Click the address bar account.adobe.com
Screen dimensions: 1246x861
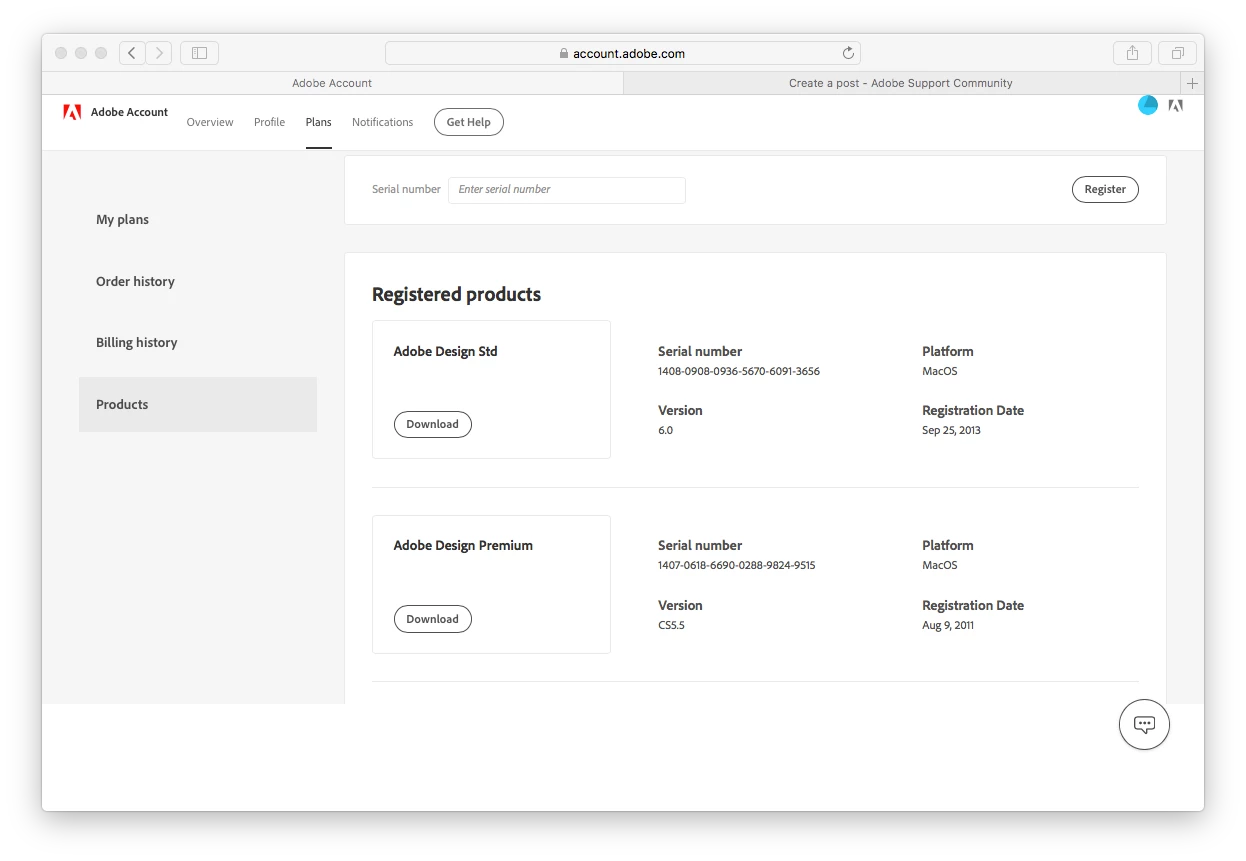(x=622, y=53)
